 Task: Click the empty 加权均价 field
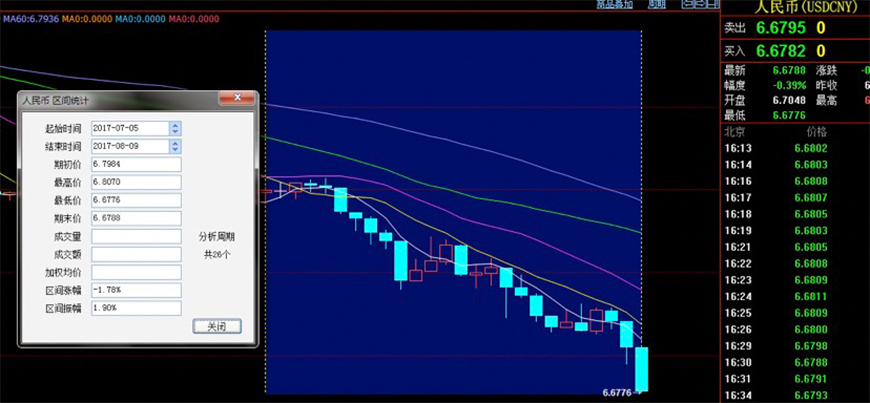[x=134, y=272]
